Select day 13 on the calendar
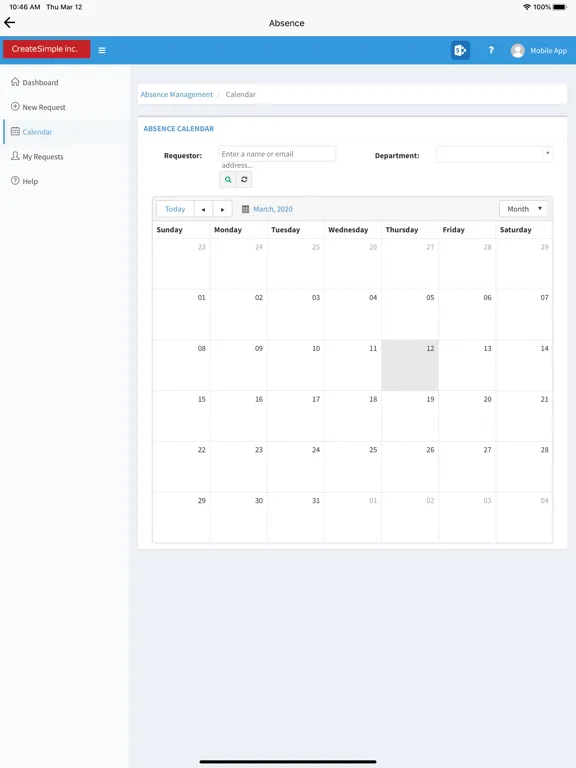The height and width of the screenshot is (768, 576). 467,365
